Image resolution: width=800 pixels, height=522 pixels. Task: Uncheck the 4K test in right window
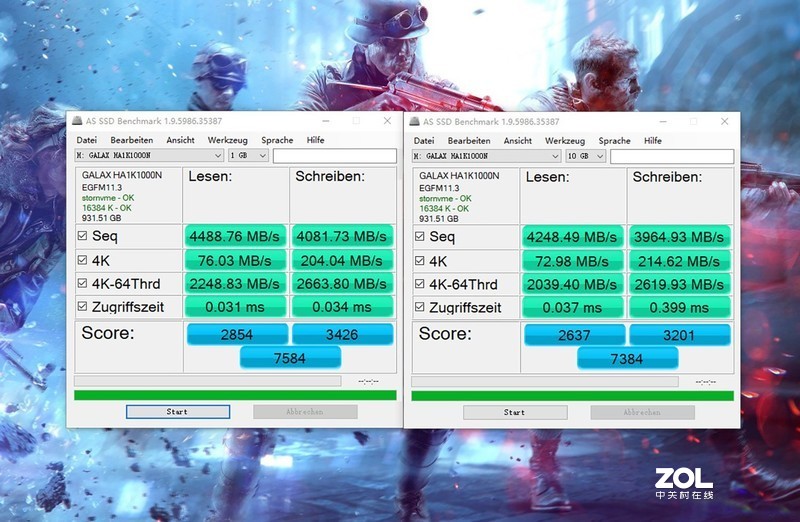click(x=419, y=261)
